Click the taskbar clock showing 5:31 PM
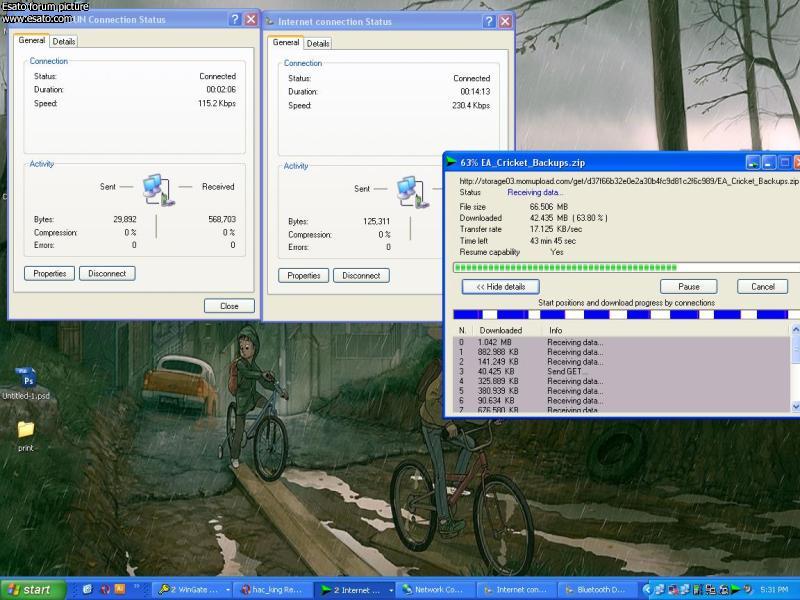The width and height of the screenshot is (800, 600). 773,589
